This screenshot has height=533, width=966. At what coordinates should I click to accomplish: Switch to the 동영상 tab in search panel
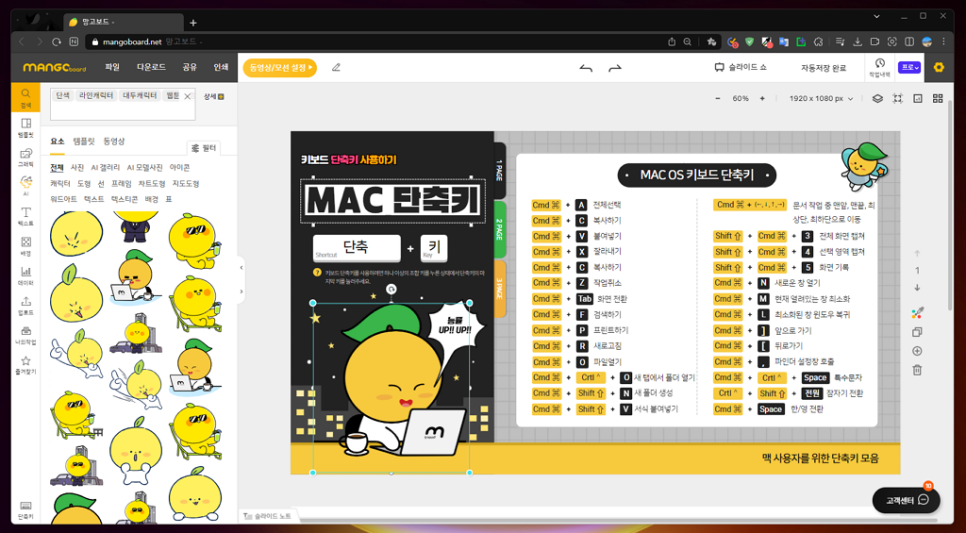114,141
